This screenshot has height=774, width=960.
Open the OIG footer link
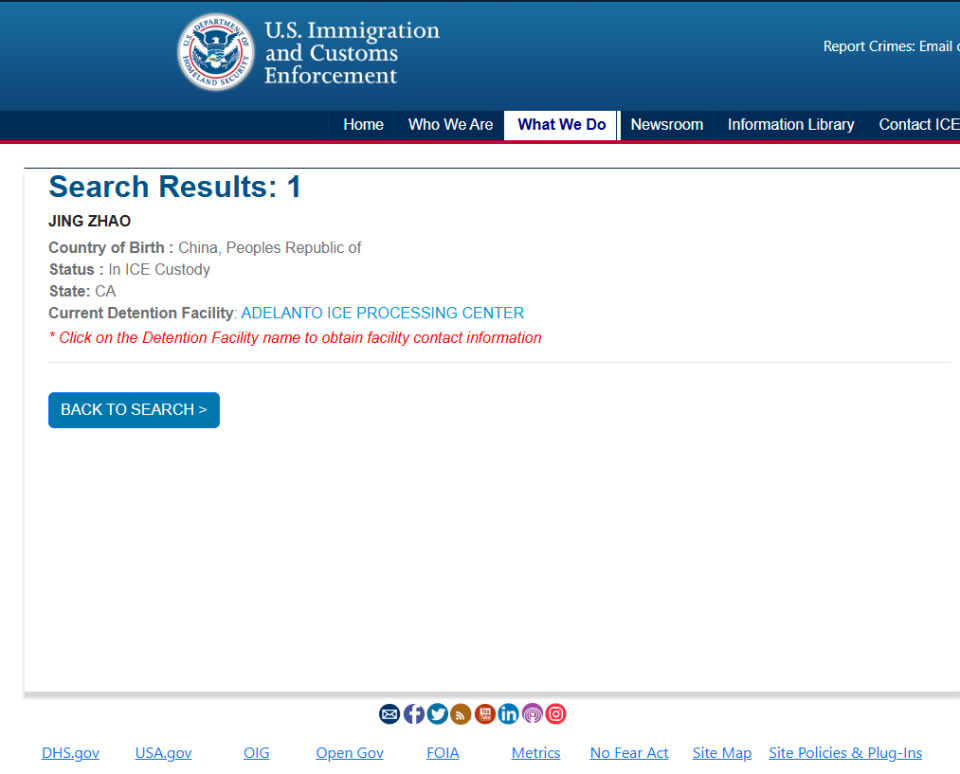click(257, 753)
